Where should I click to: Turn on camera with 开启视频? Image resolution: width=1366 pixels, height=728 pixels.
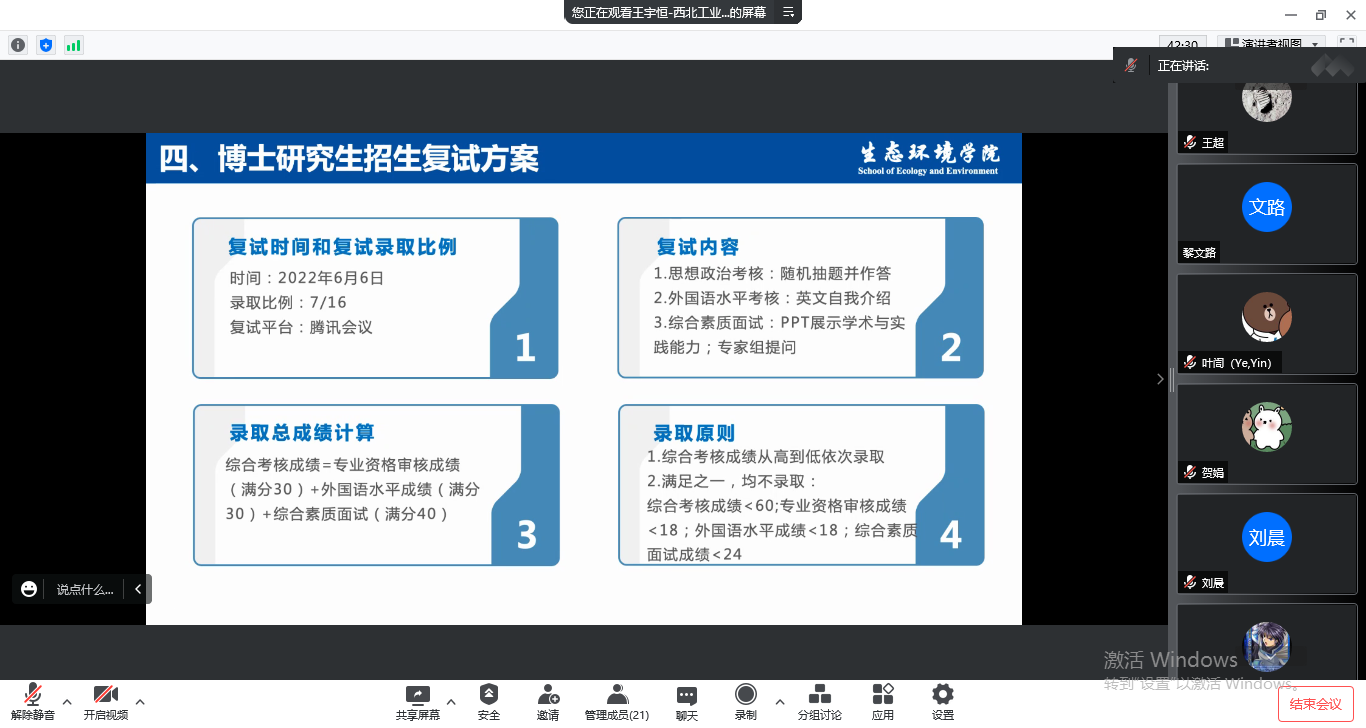[105, 700]
